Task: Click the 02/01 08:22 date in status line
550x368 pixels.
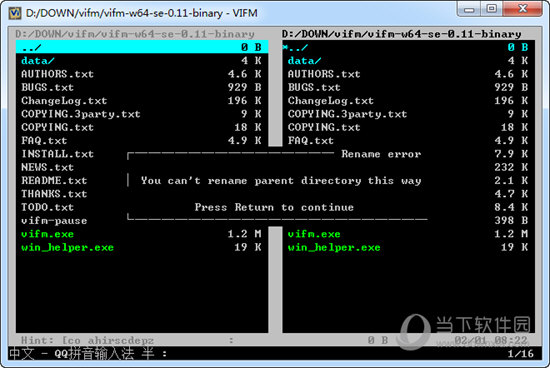Action: click(x=491, y=340)
